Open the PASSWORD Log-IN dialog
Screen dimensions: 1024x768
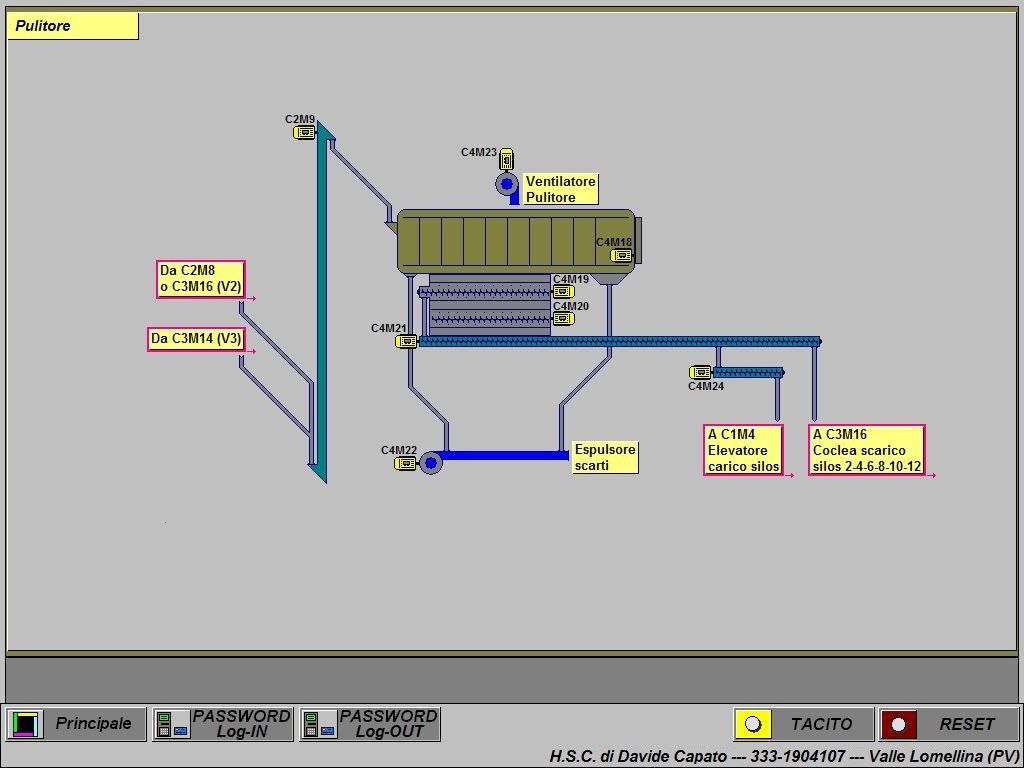(x=223, y=724)
